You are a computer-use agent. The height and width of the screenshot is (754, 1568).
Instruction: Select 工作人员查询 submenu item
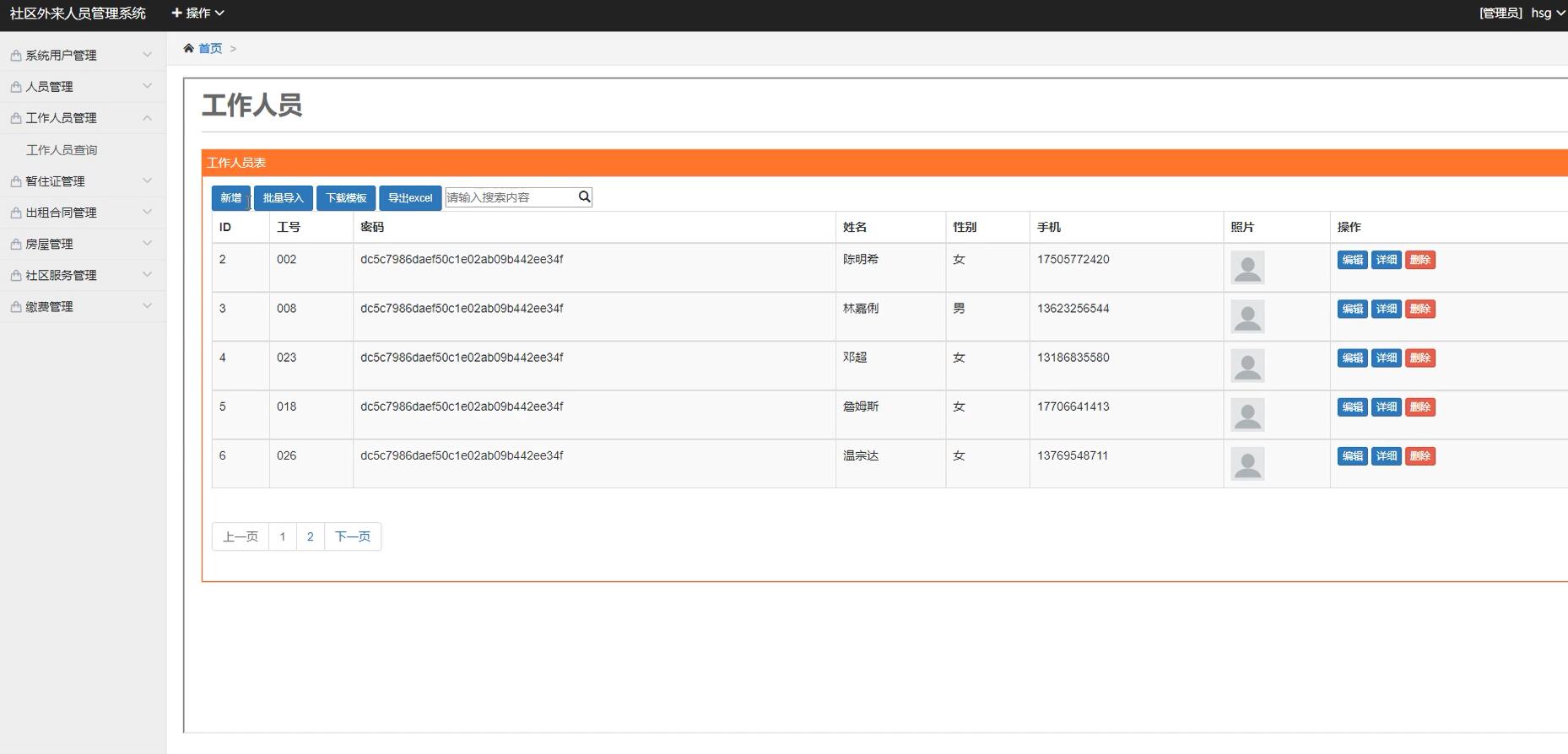(x=62, y=150)
